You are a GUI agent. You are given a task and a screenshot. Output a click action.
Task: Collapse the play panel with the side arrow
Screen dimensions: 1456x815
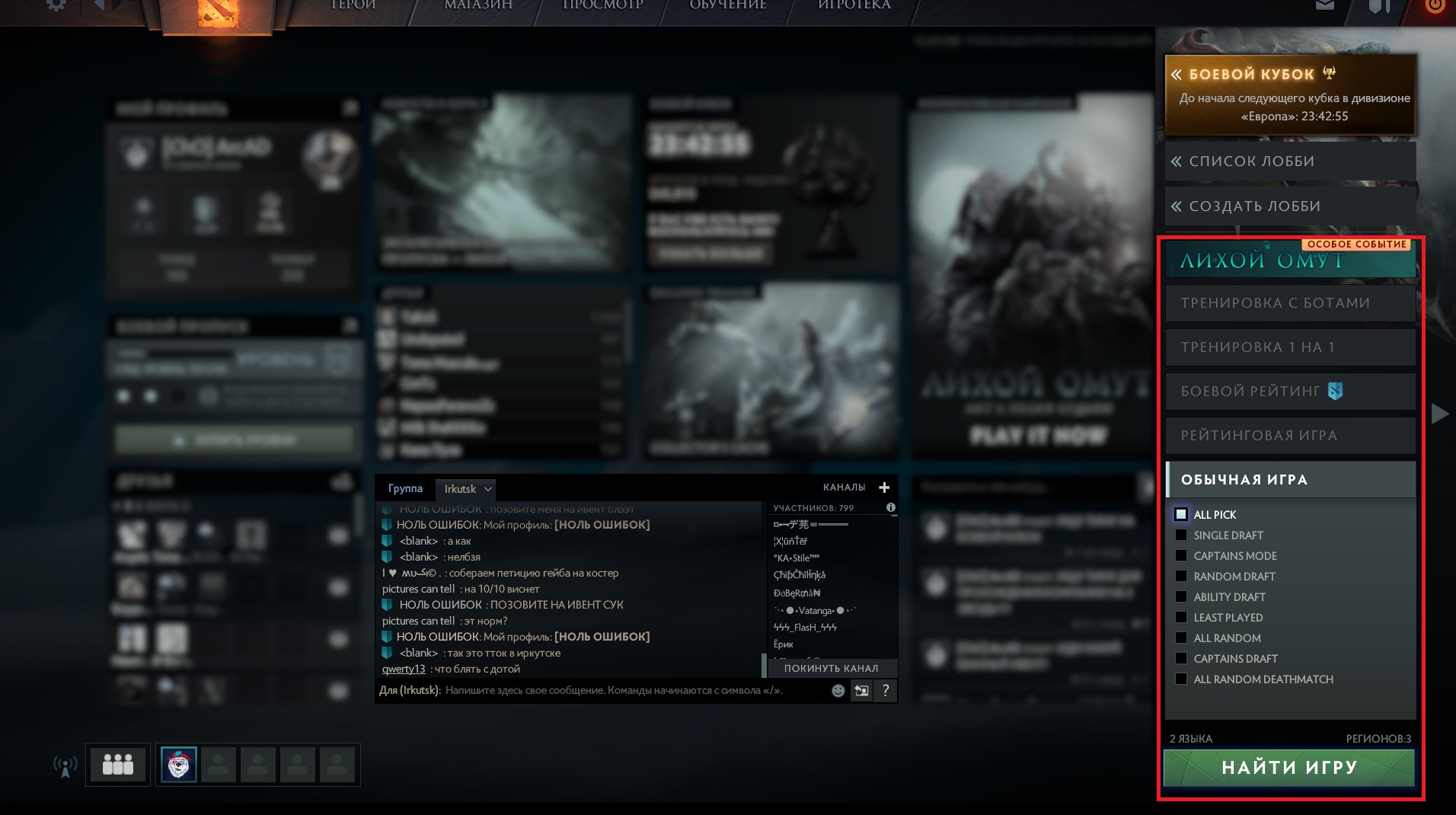pyautogui.click(x=1439, y=414)
